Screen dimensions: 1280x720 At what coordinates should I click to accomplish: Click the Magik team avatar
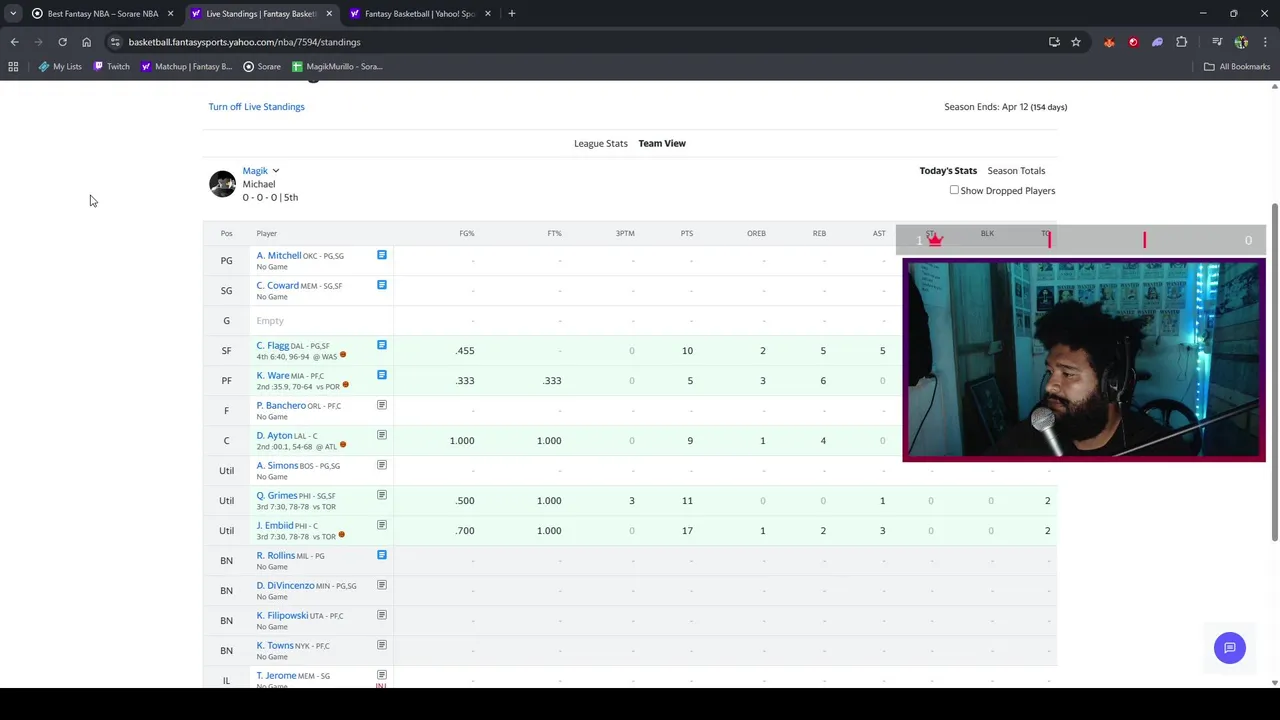click(222, 184)
